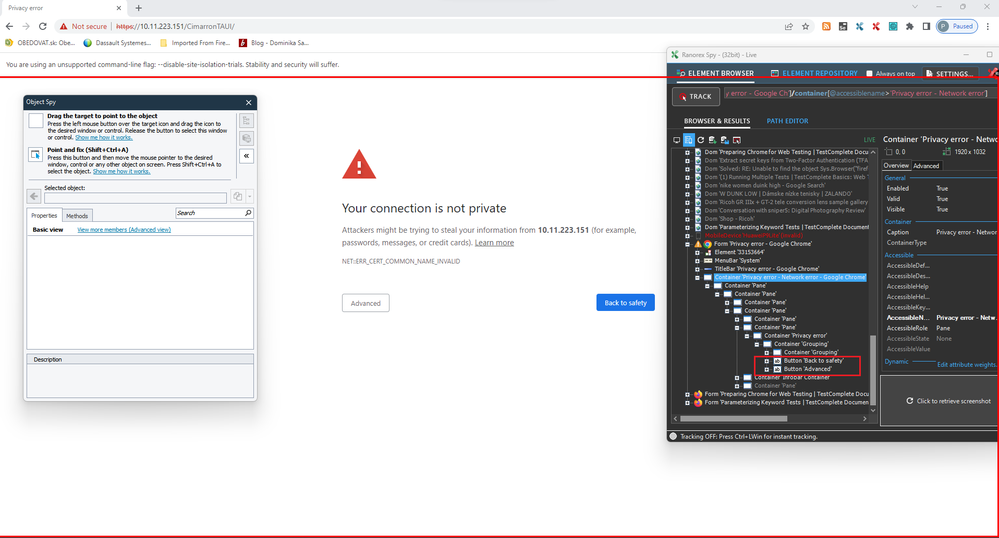Open the Chrome tab search chevron

914,6
